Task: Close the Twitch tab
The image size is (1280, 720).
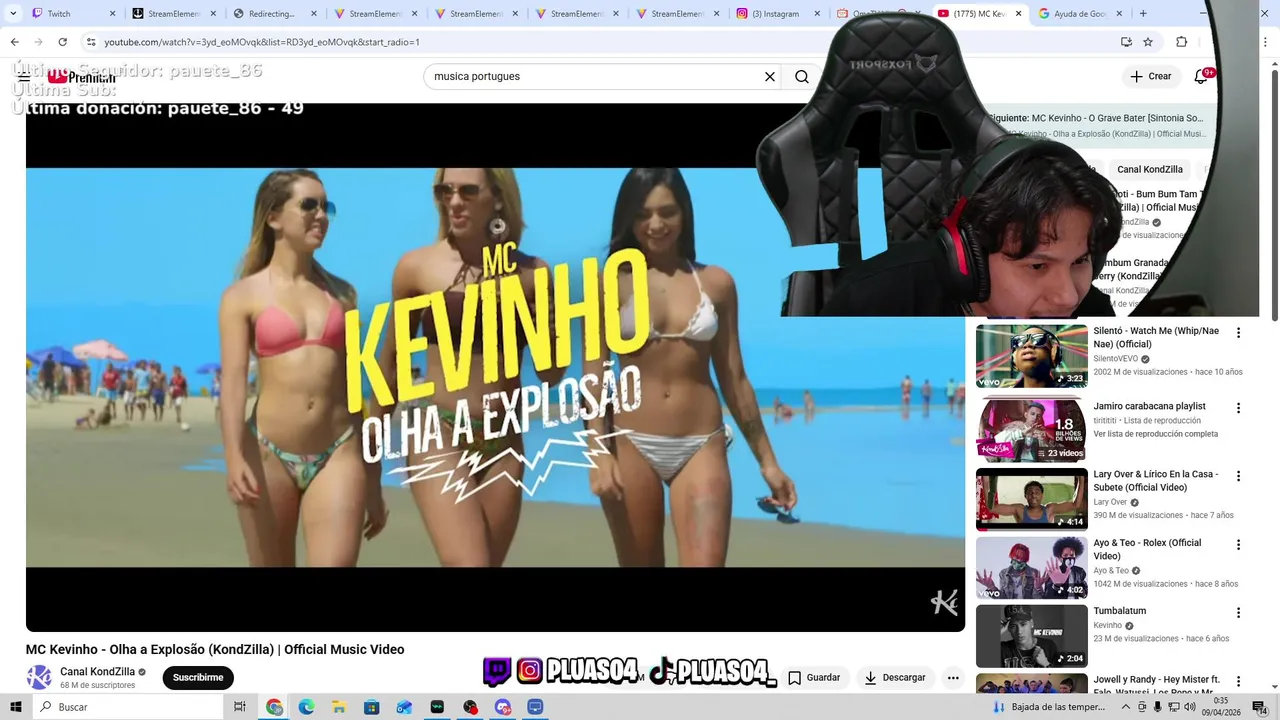Action: pyautogui.click(x=112, y=14)
